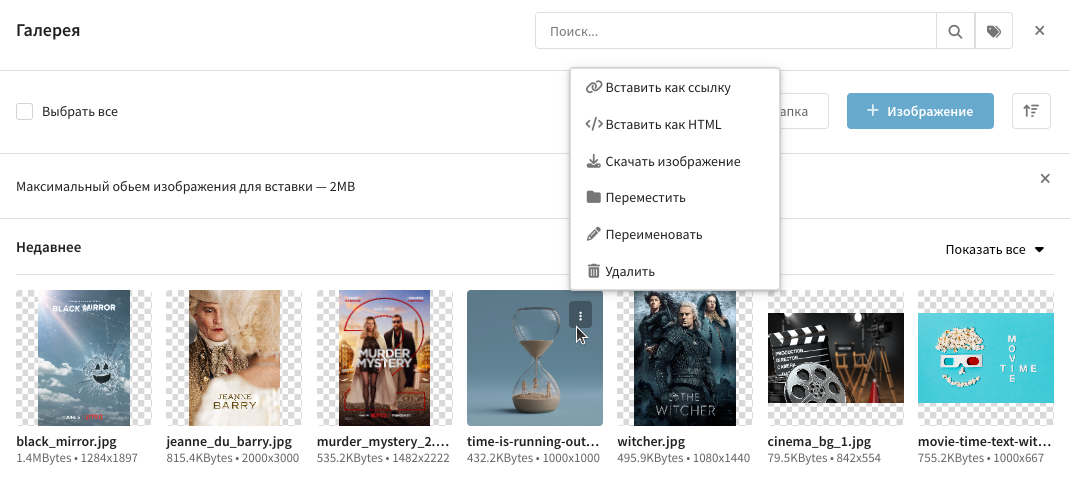Viewport: 1070px width, 485px height.
Task: Select the jeanne_du_barry.jpg thumbnail
Action: tap(234, 358)
